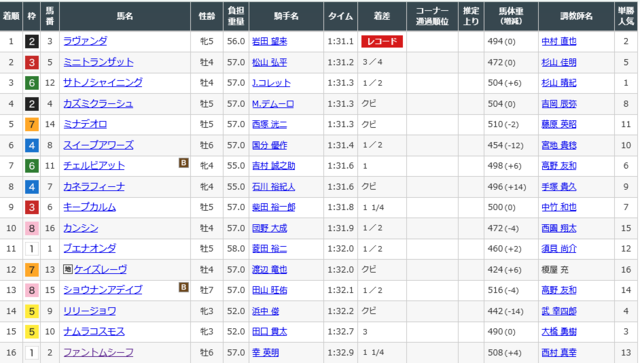640x363 pixels.
Task: Click the blinker B icon beside チェルビアット
Action: pos(184,163)
